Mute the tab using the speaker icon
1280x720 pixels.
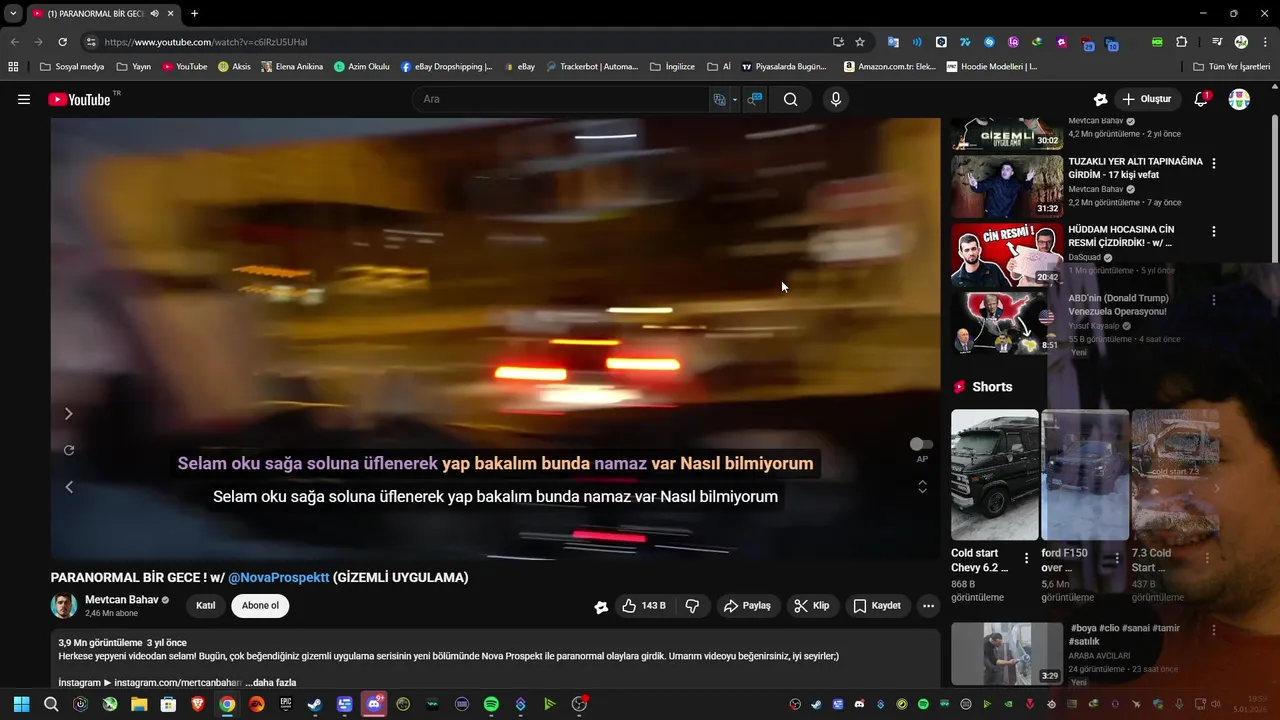point(155,14)
